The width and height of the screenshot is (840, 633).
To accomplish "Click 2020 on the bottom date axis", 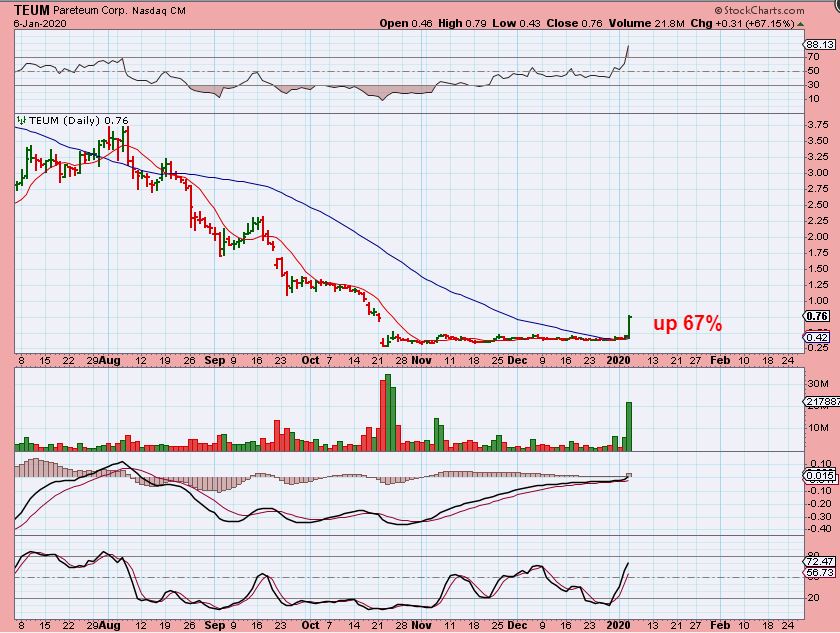I will pos(618,625).
